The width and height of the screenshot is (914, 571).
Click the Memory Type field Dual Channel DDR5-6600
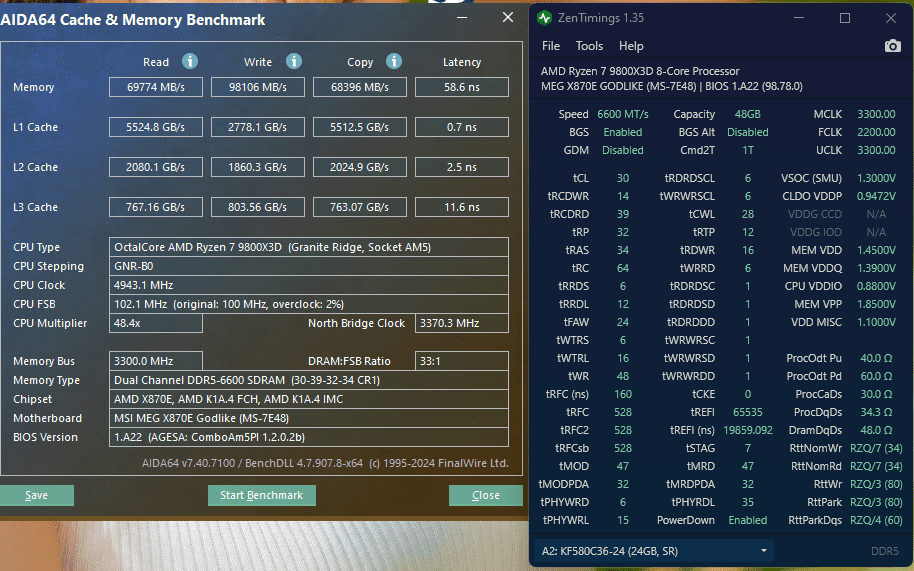pos(309,380)
